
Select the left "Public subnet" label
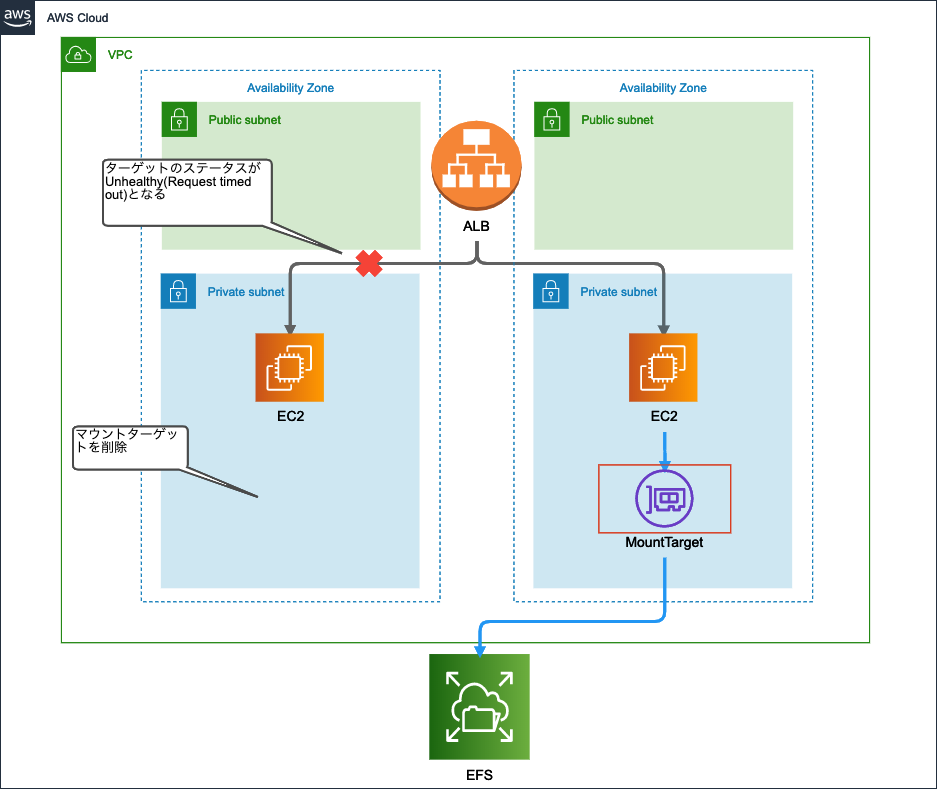[x=244, y=120]
